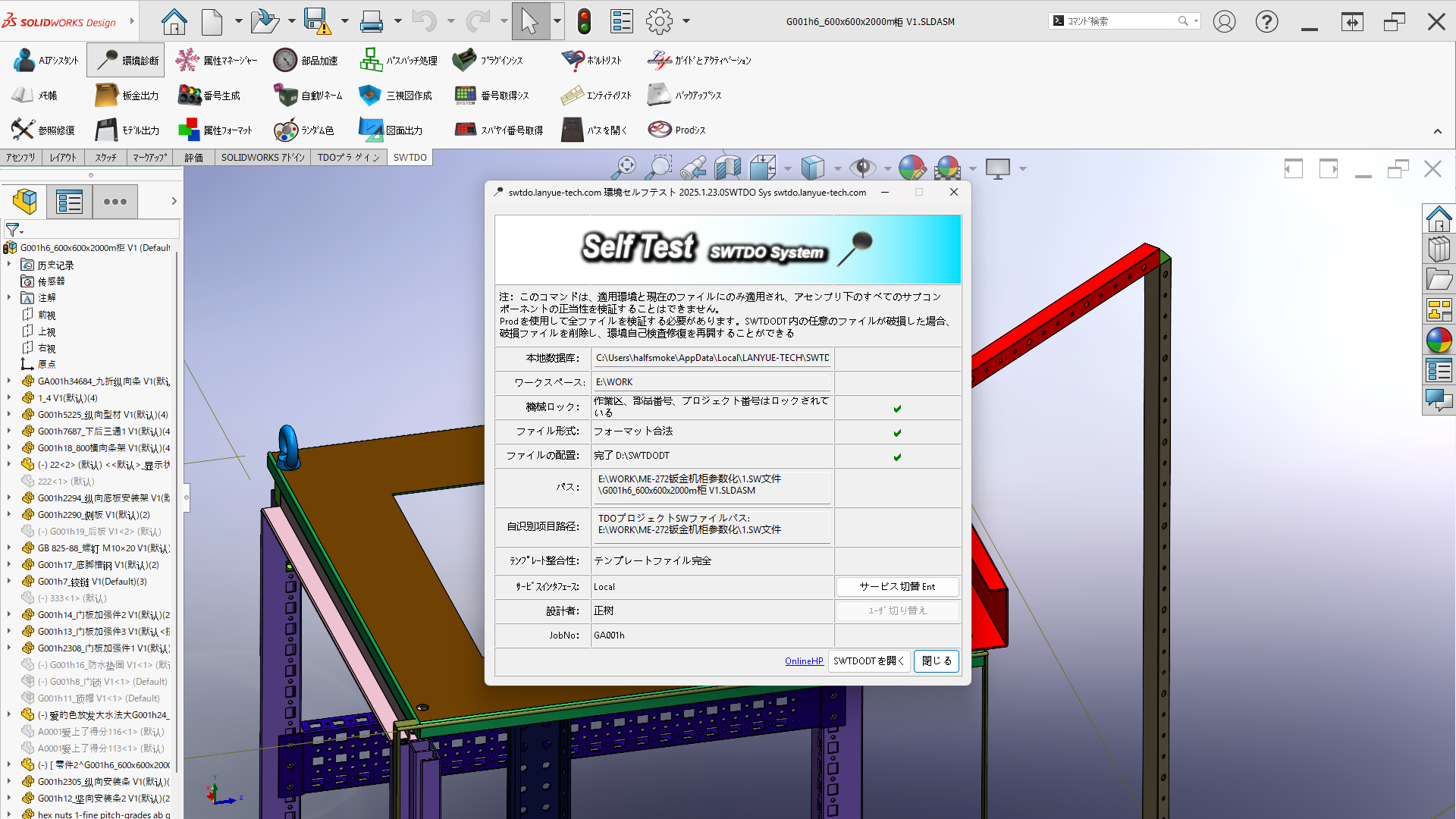Image resolution: width=1456 pixels, height=819 pixels.
Task: Launch the ボルトリスト tool
Action: pos(573,60)
